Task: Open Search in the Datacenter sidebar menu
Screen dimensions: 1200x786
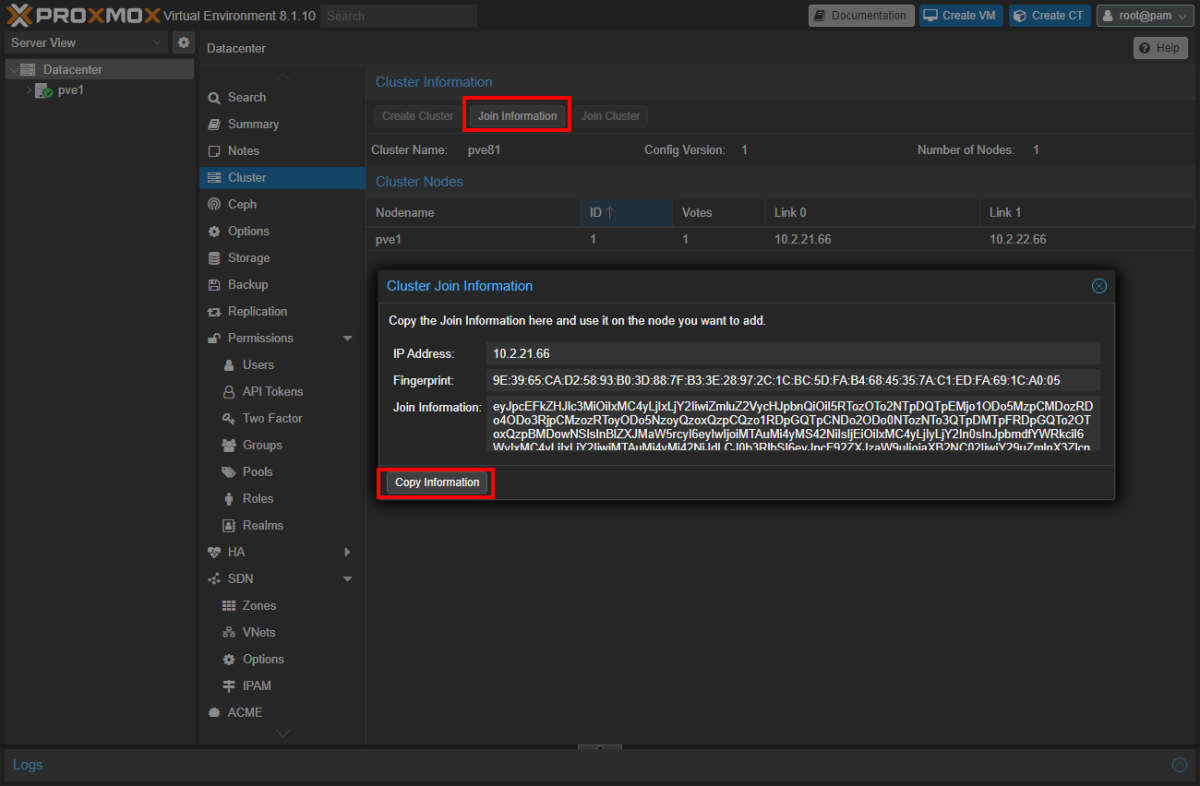Action: 282,97
